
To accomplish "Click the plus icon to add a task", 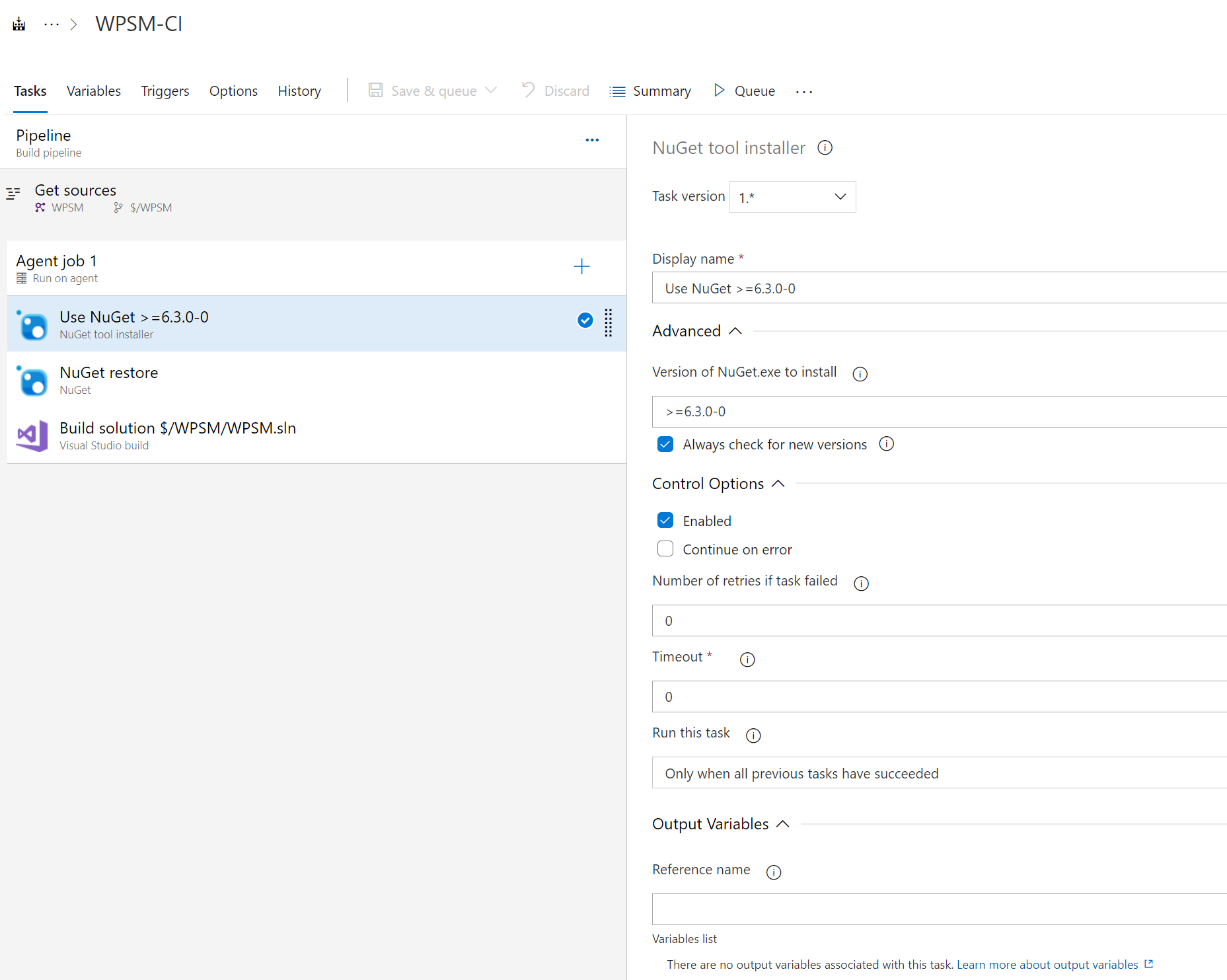I will (x=581, y=266).
